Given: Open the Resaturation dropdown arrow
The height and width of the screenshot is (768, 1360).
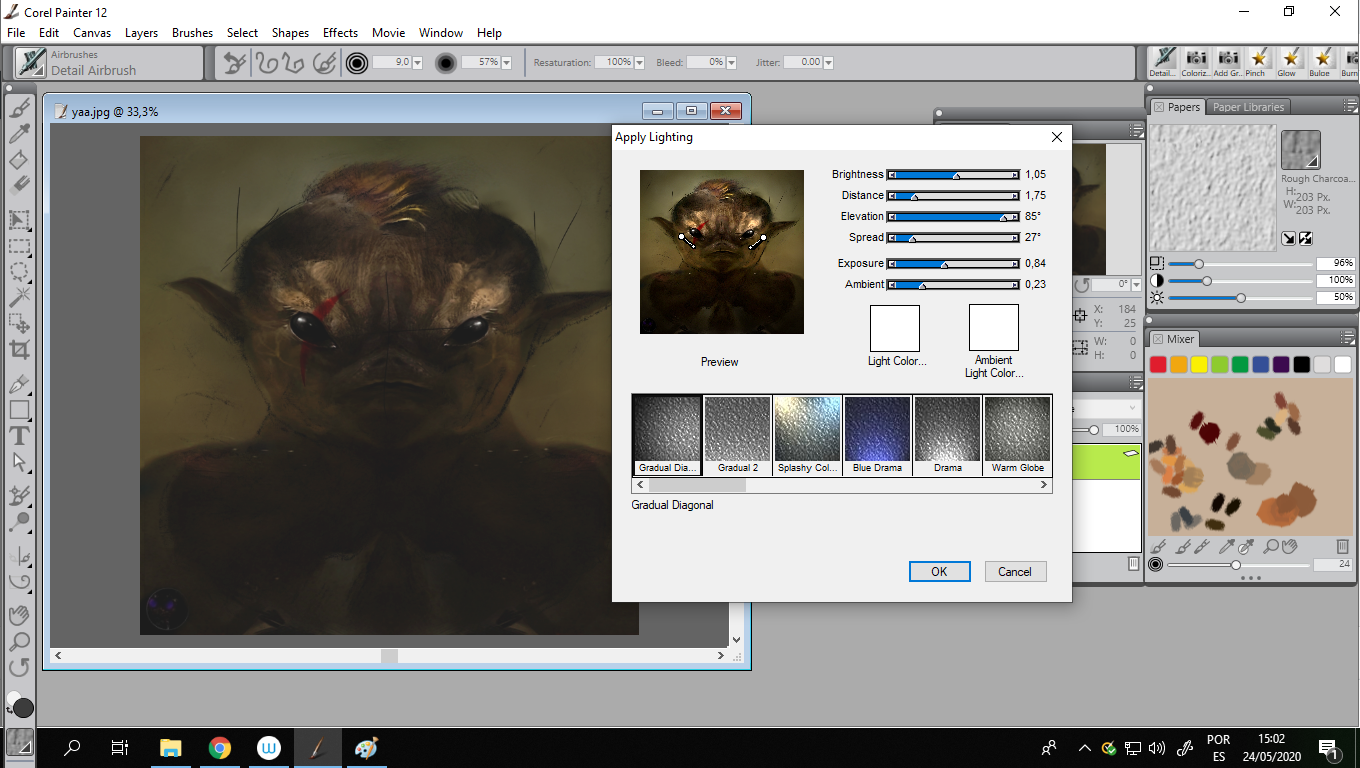Looking at the screenshot, I should 639,63.
